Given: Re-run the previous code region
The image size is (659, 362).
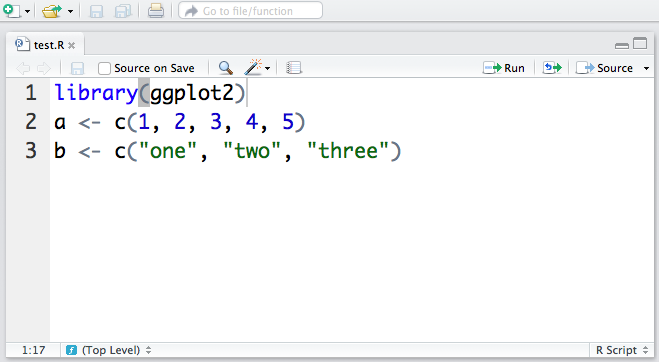Looking at the screenshot, I should click(x=552, y=68).
